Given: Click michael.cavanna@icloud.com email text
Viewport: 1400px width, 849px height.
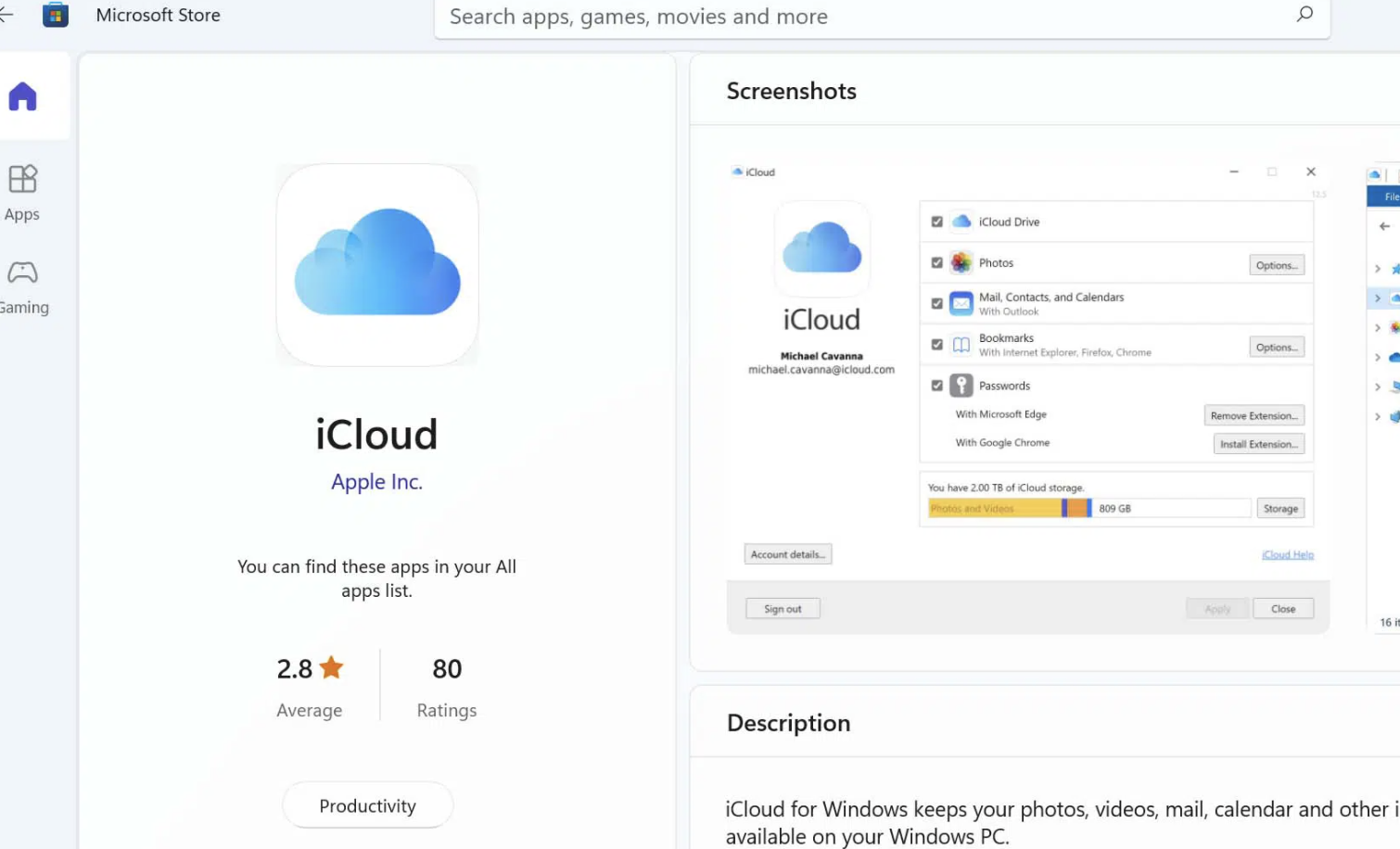Looking at the screenshot, I should pos(821,369).
